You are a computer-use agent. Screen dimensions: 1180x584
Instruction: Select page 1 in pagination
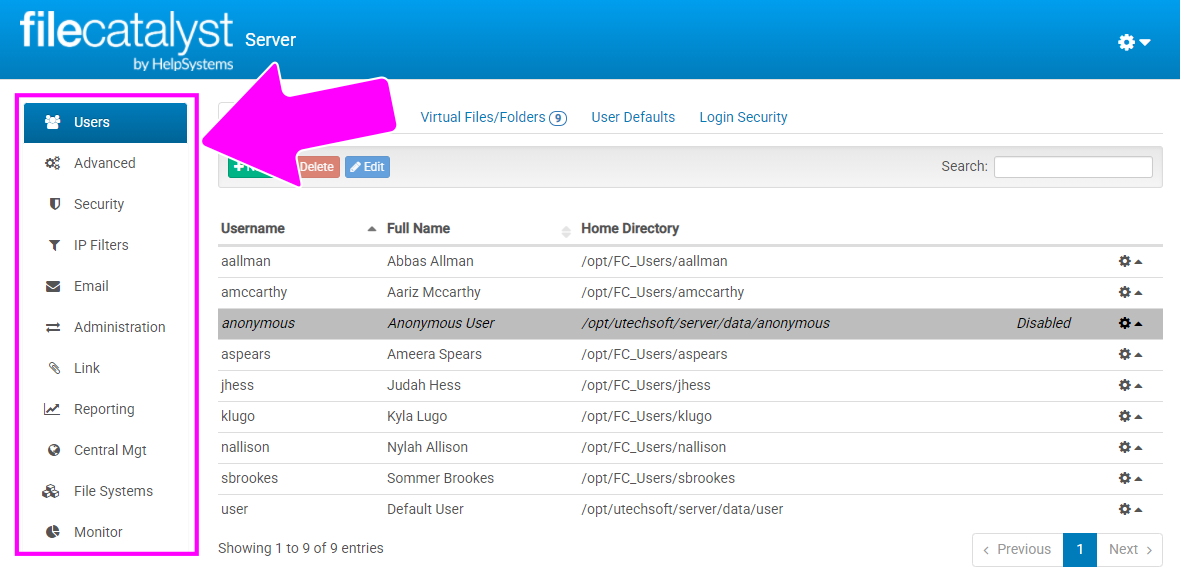[1080, 549]
